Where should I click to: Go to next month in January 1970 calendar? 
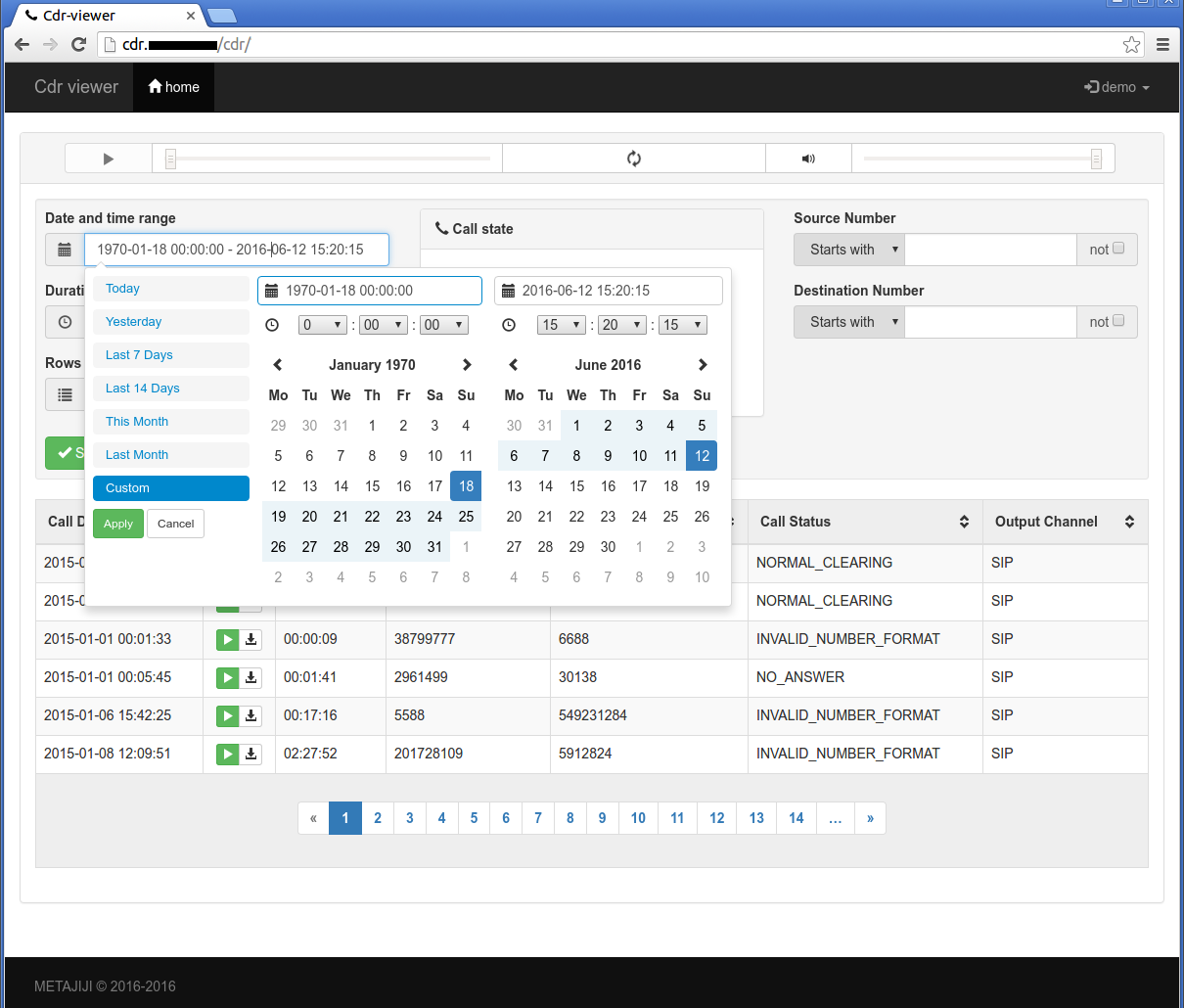tap(467, 365)
